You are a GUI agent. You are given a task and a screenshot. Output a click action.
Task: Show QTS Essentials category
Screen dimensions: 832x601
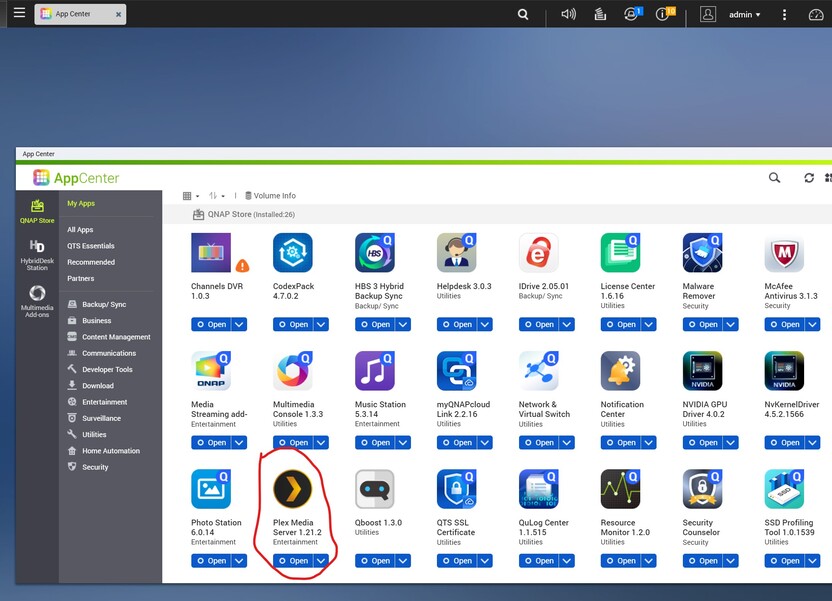click(91, 246)
